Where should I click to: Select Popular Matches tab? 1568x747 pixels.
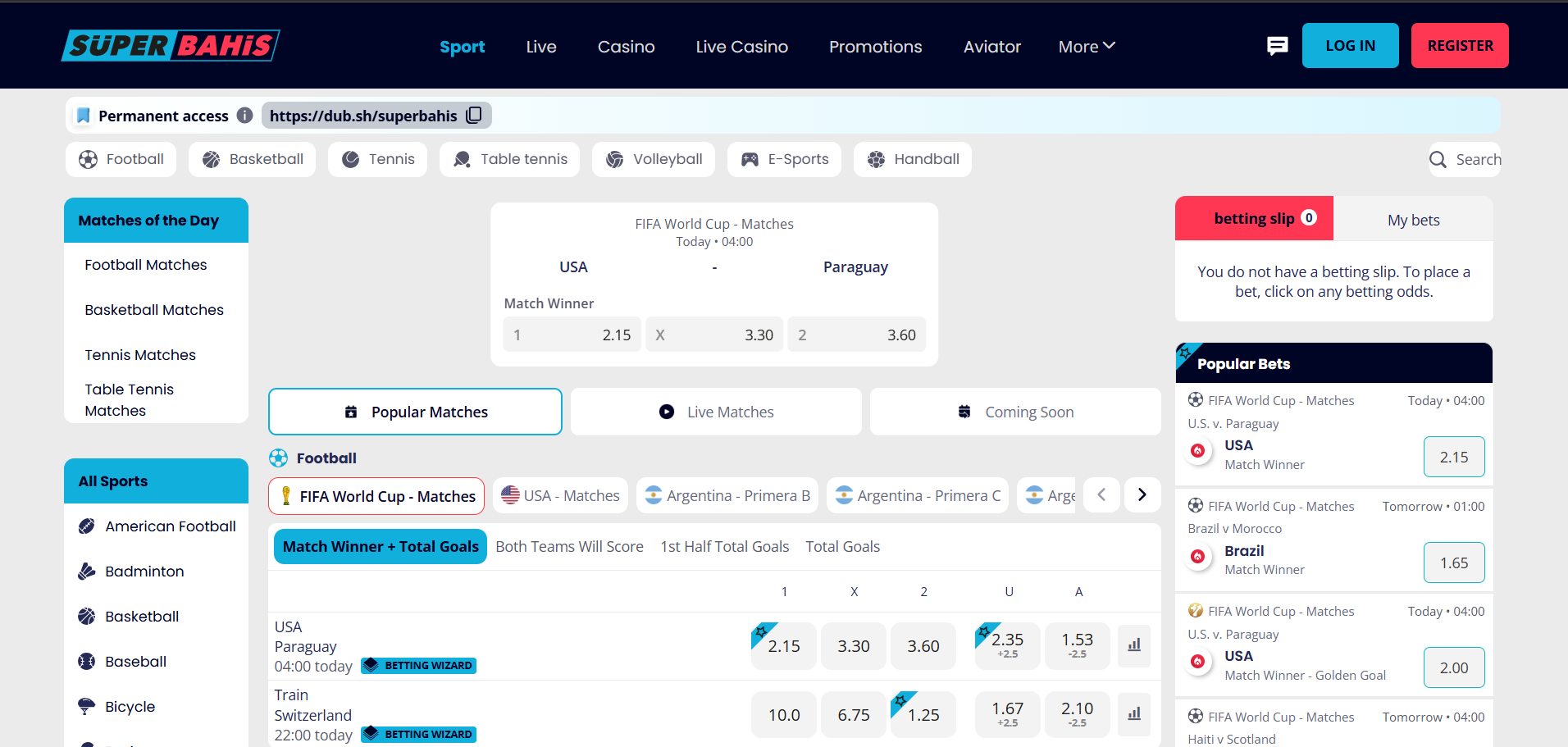click(415, 412)
